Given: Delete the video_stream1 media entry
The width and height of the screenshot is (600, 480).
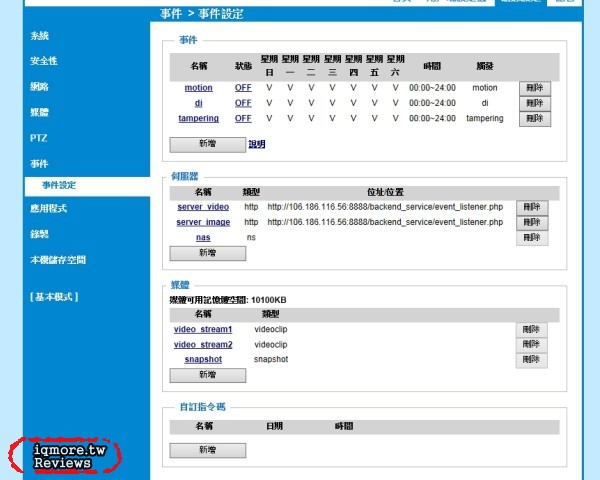Looking at the screenshot, I should click(x=532, y=330).
